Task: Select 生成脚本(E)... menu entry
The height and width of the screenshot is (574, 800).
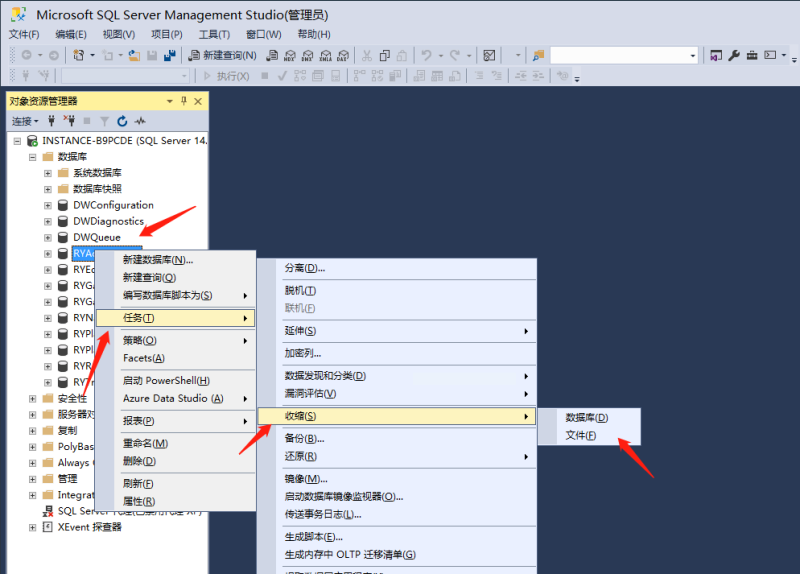Action: (397, 537)
